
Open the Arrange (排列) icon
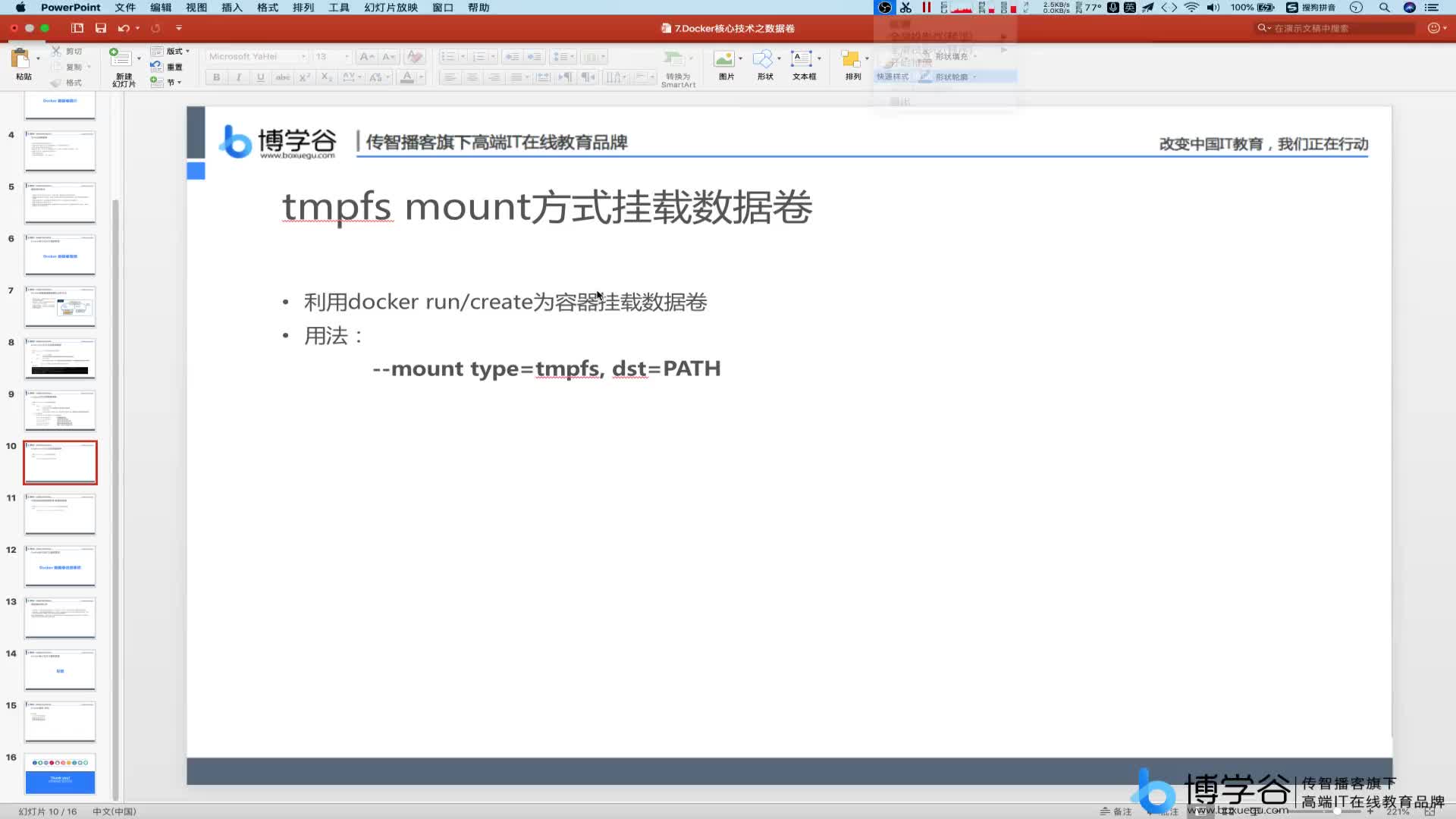coord(850,58)
